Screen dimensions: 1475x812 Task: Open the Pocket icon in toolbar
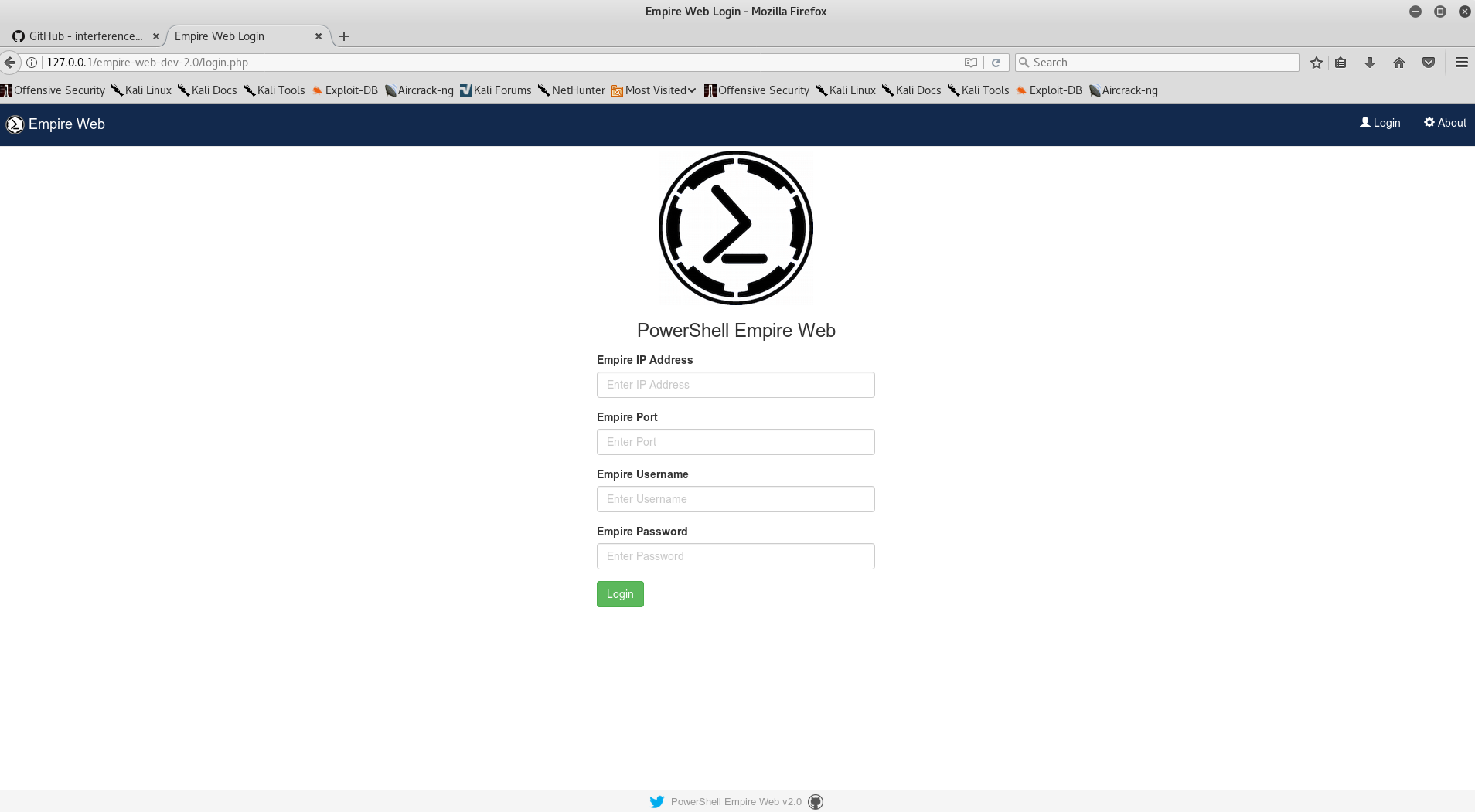[1428, 63]
